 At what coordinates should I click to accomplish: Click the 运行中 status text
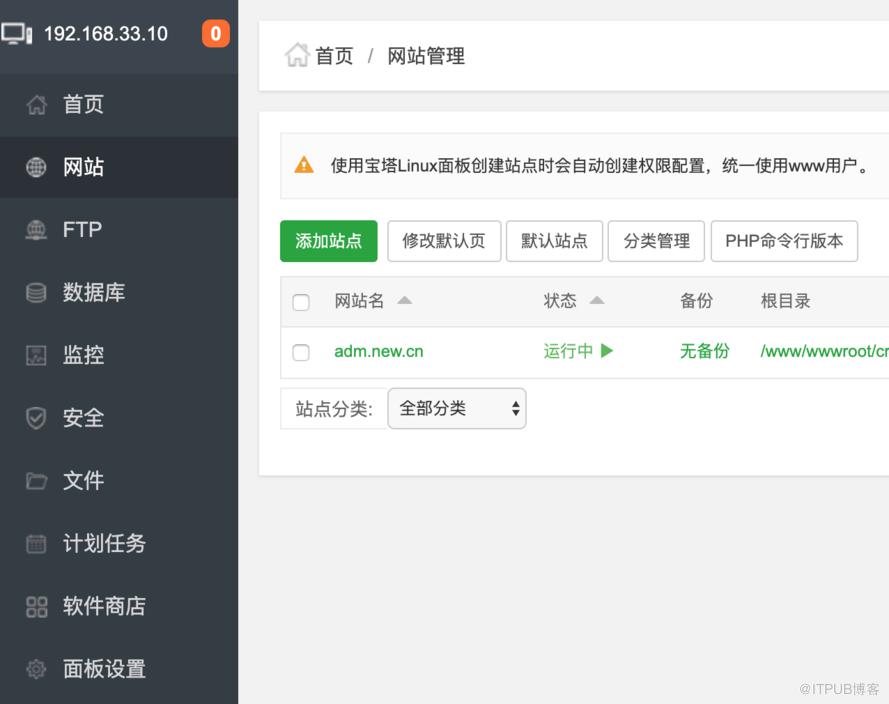[x=568, y=351]
